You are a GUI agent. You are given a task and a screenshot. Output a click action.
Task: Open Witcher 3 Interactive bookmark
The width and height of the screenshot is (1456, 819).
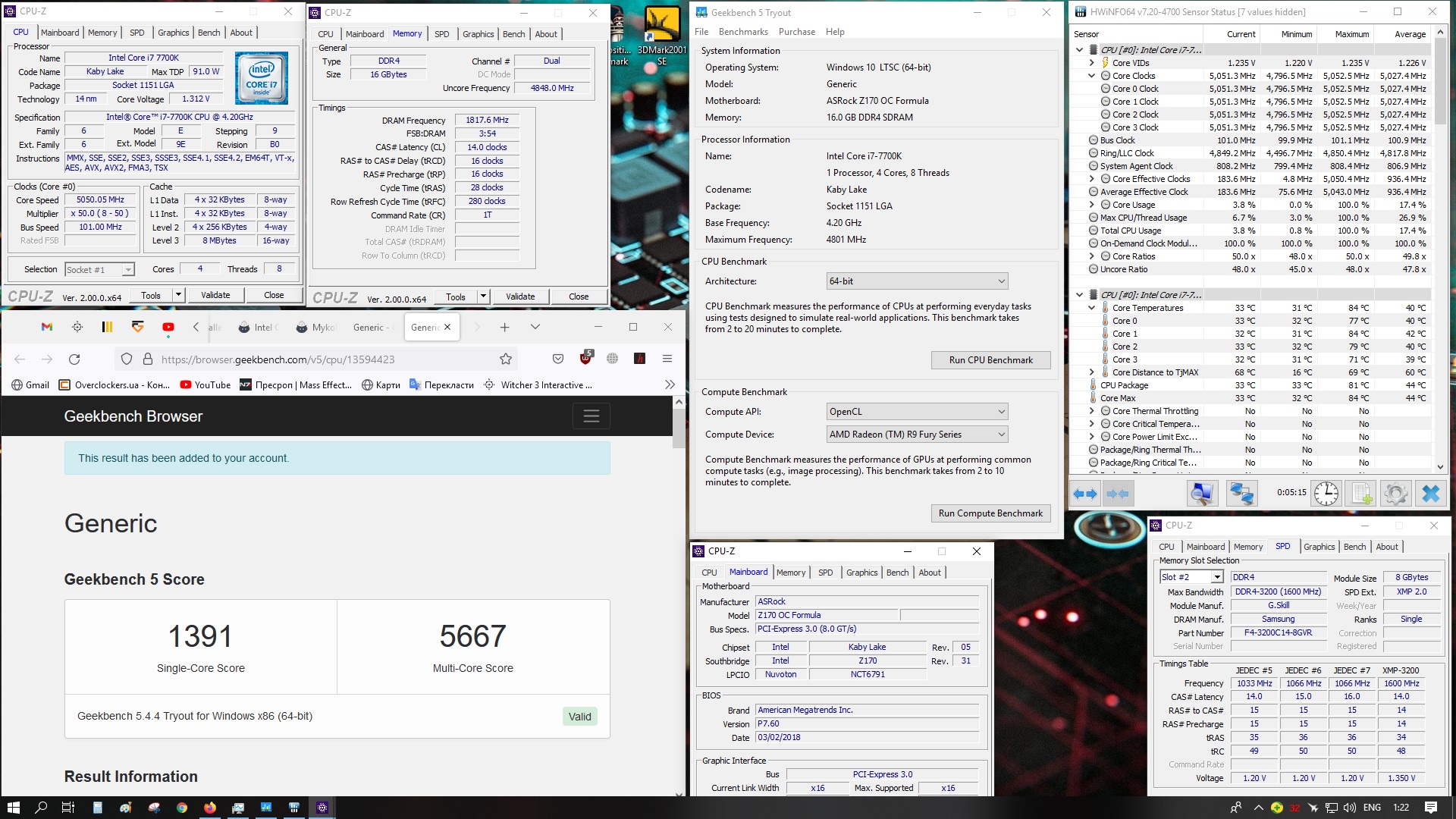point(538,384)
